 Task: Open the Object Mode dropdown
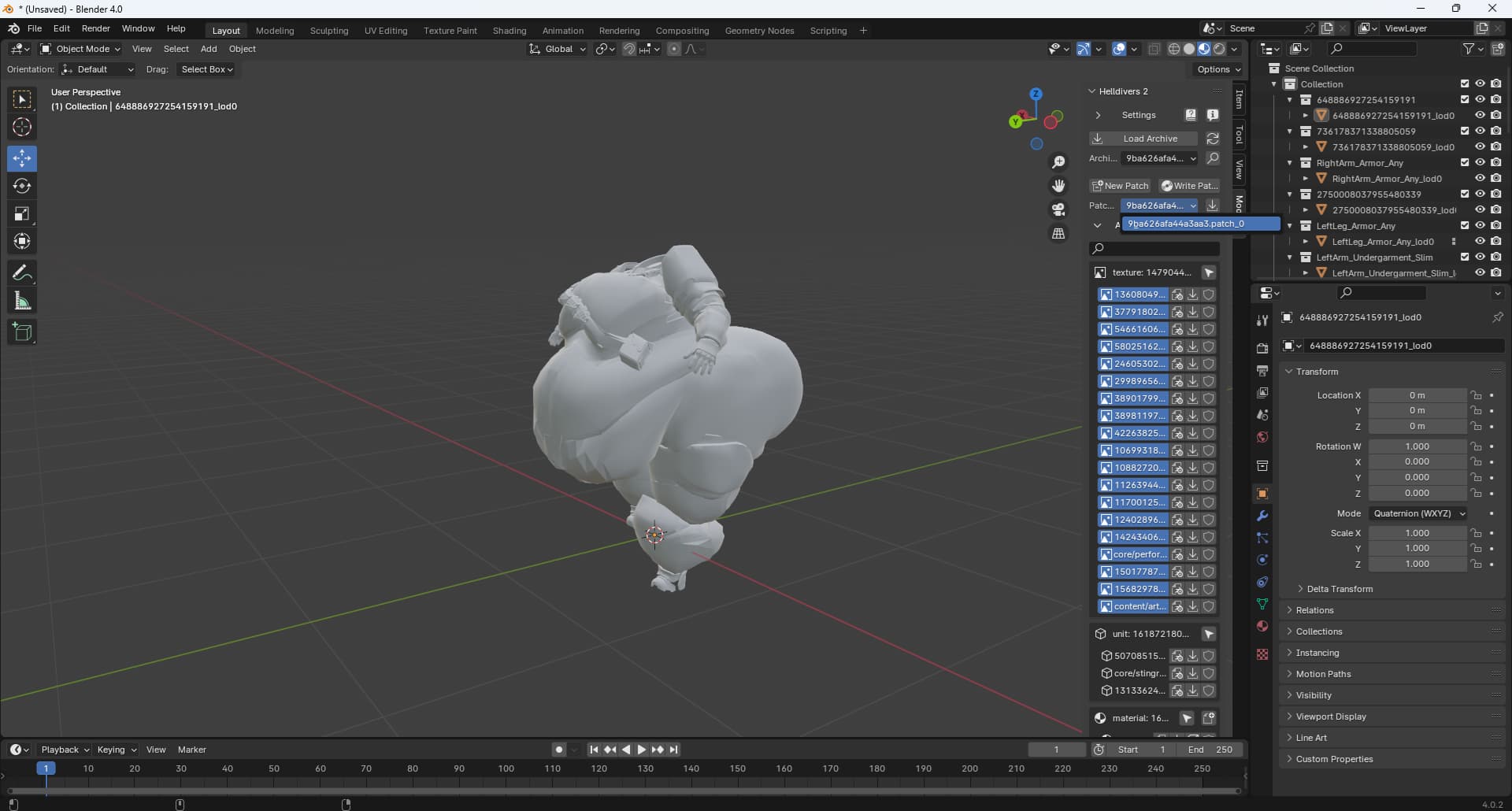pos(80,49)
